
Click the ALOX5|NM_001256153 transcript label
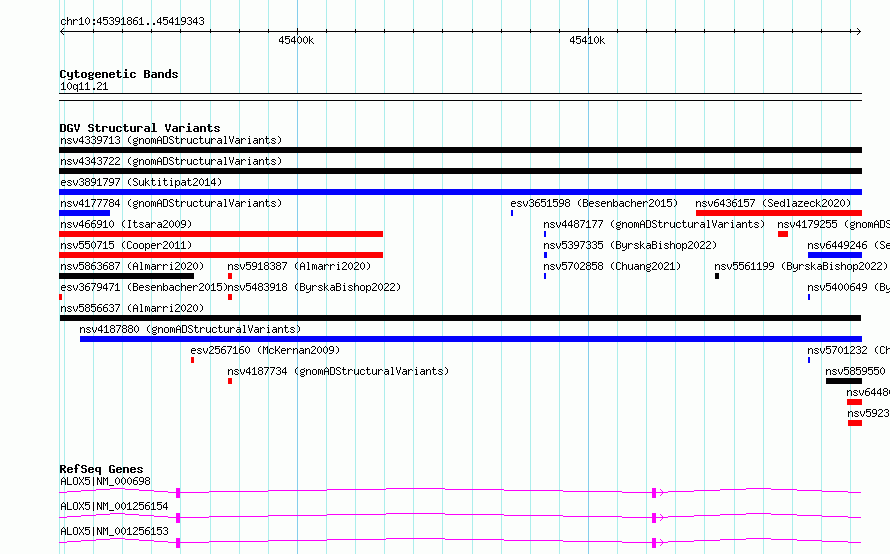tap(114, 531)
